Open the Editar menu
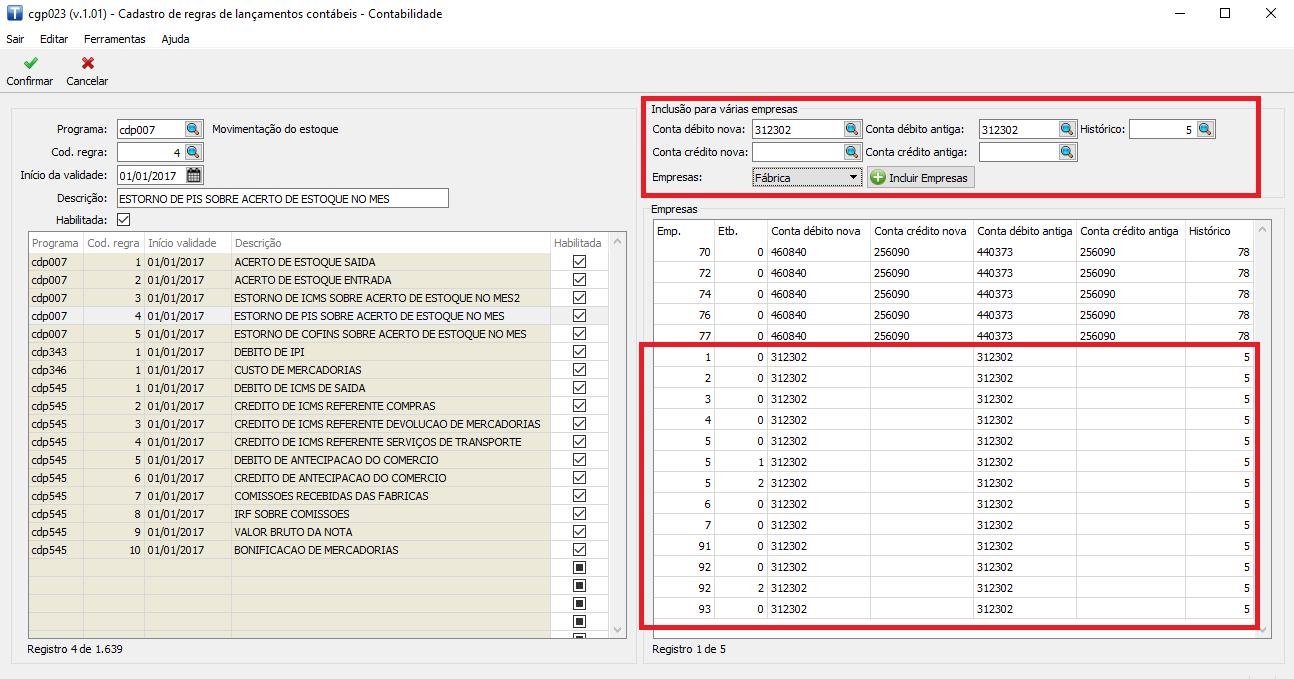 click(54, 39)
